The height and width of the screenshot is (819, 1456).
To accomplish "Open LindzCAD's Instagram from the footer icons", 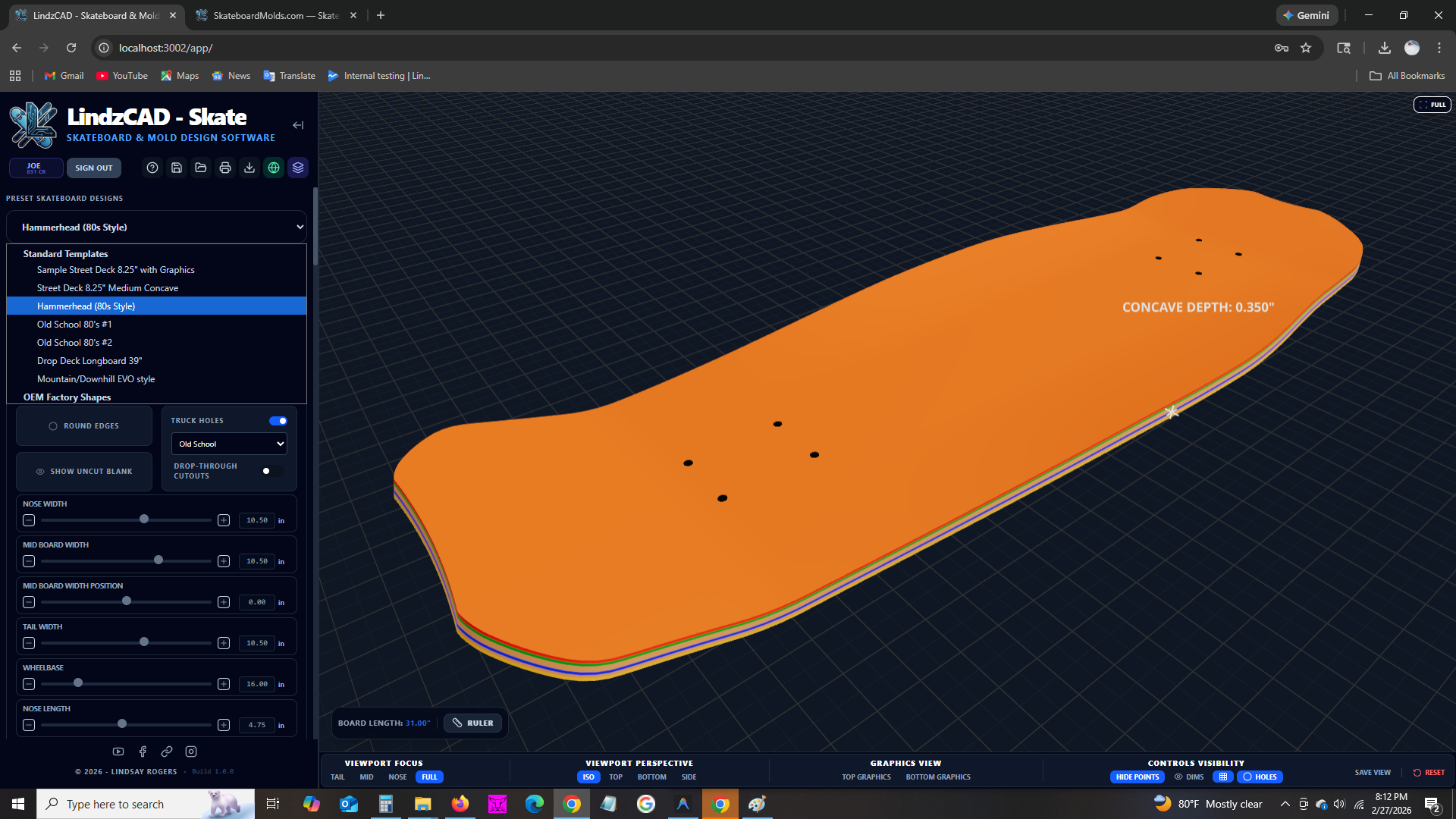I will [190, 752].
